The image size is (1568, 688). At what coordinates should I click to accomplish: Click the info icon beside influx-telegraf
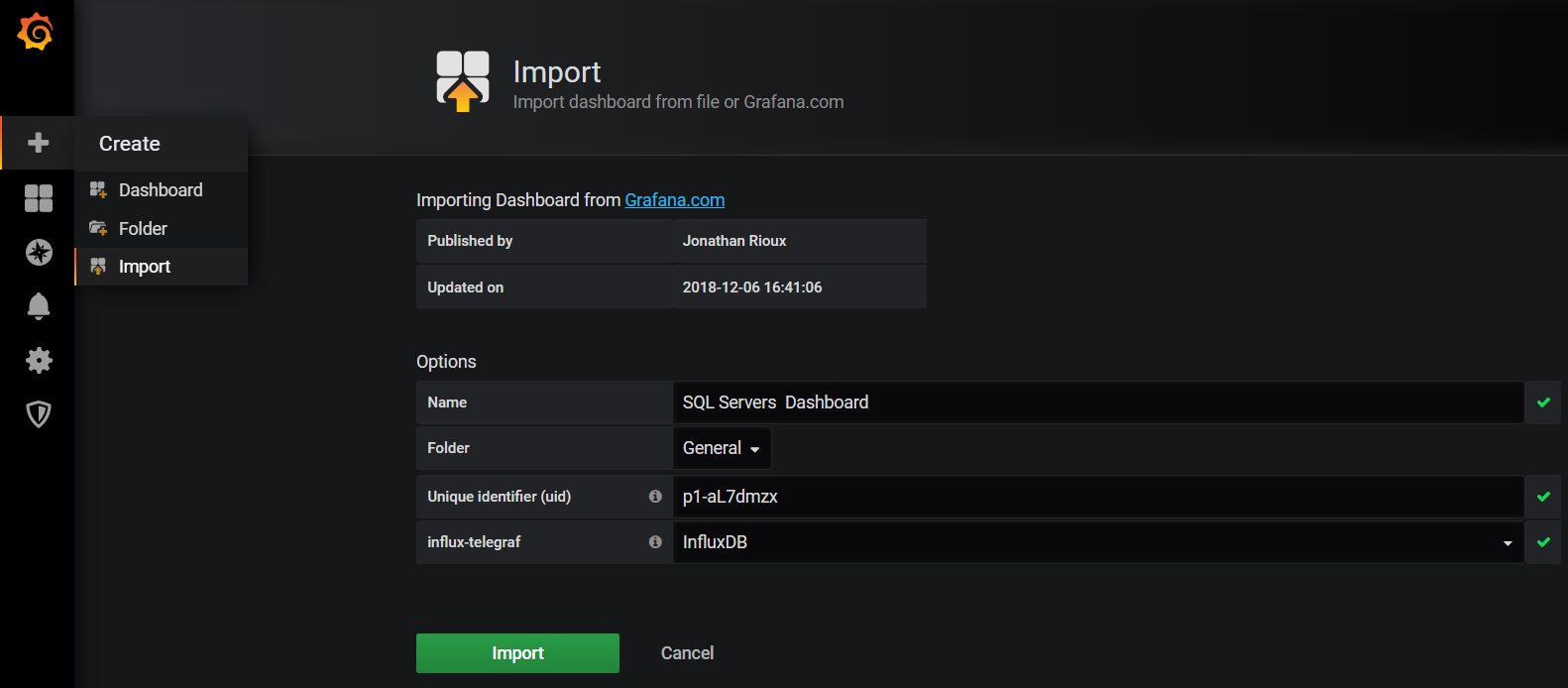pos(655,541)
